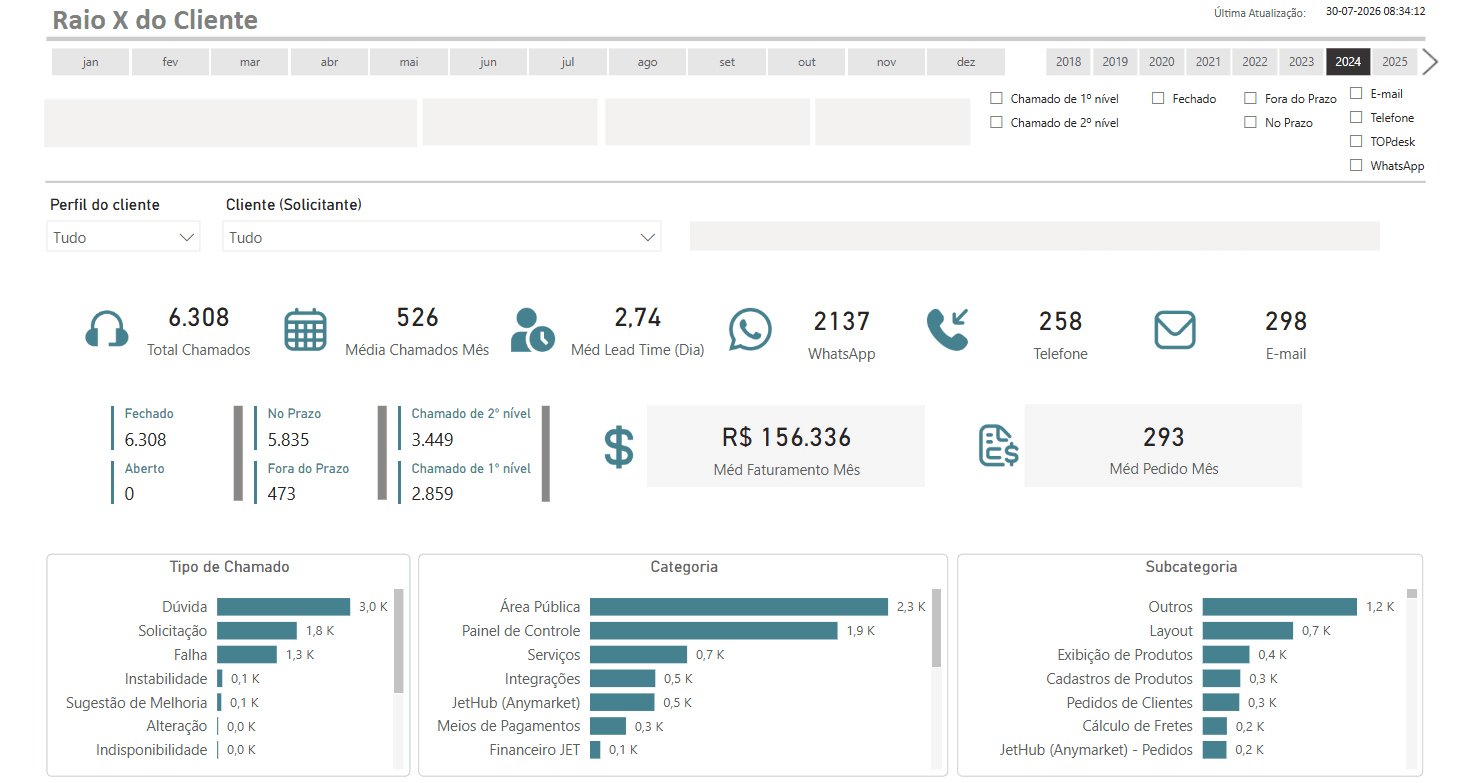Click the Tipo de Chamado scrollbar
This screenshot has width=1465, height=783.
point(399,640)
